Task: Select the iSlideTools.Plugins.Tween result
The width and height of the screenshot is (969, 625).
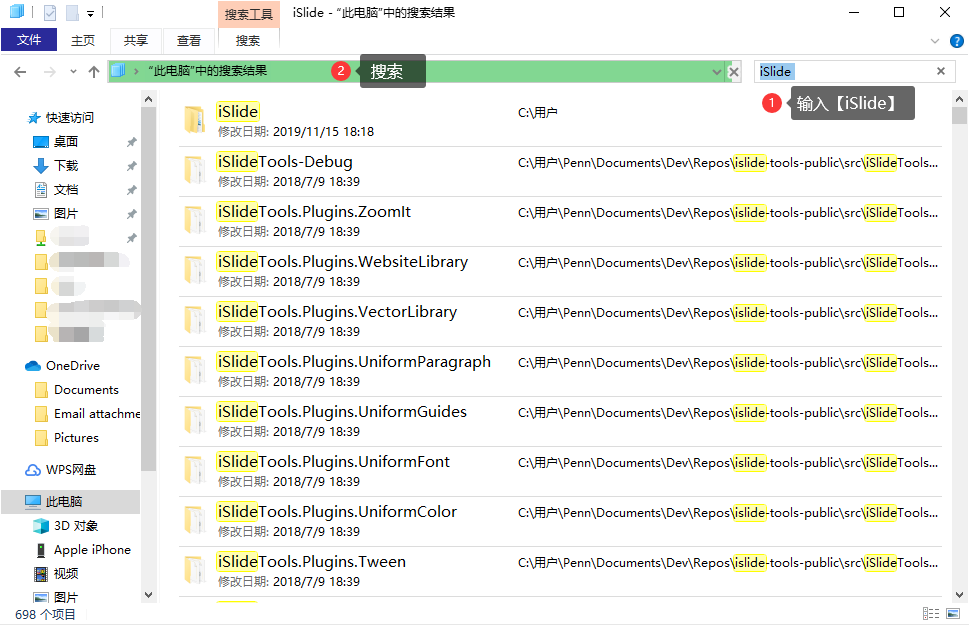Action: coord(560,572)
